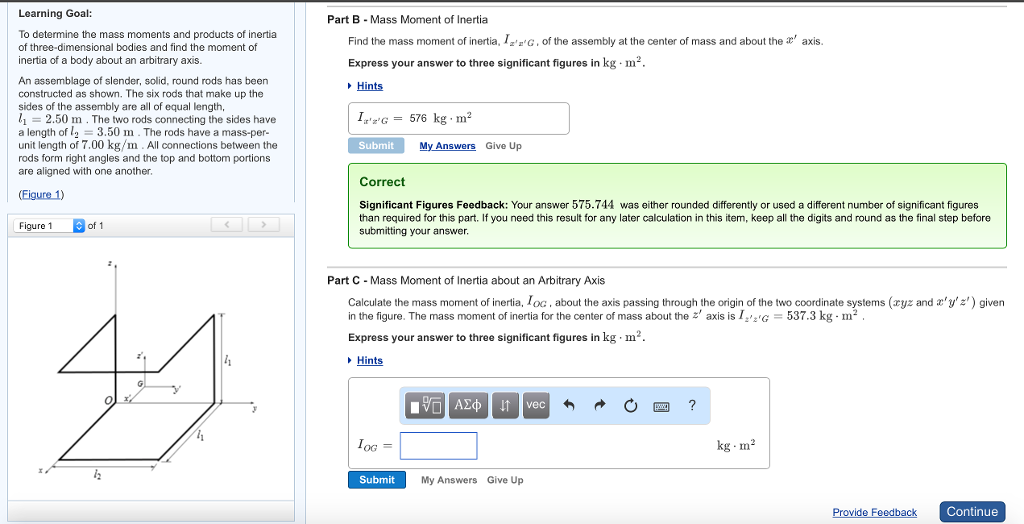Click the green 'Correct' feedback text
This screenshot has width=1024, height=524.
tap(382, 182)
